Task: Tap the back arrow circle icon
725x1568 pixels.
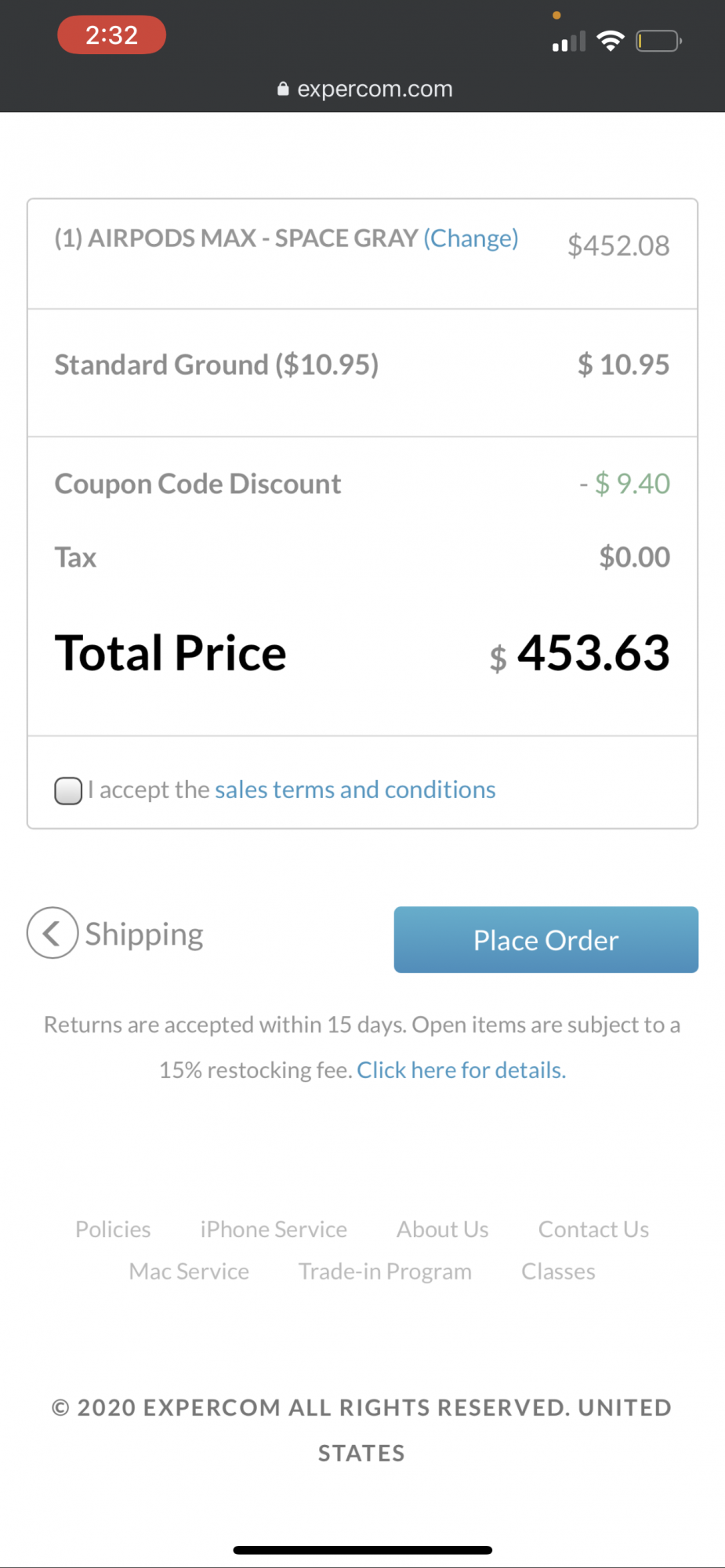Action: [x=53, y=933]
